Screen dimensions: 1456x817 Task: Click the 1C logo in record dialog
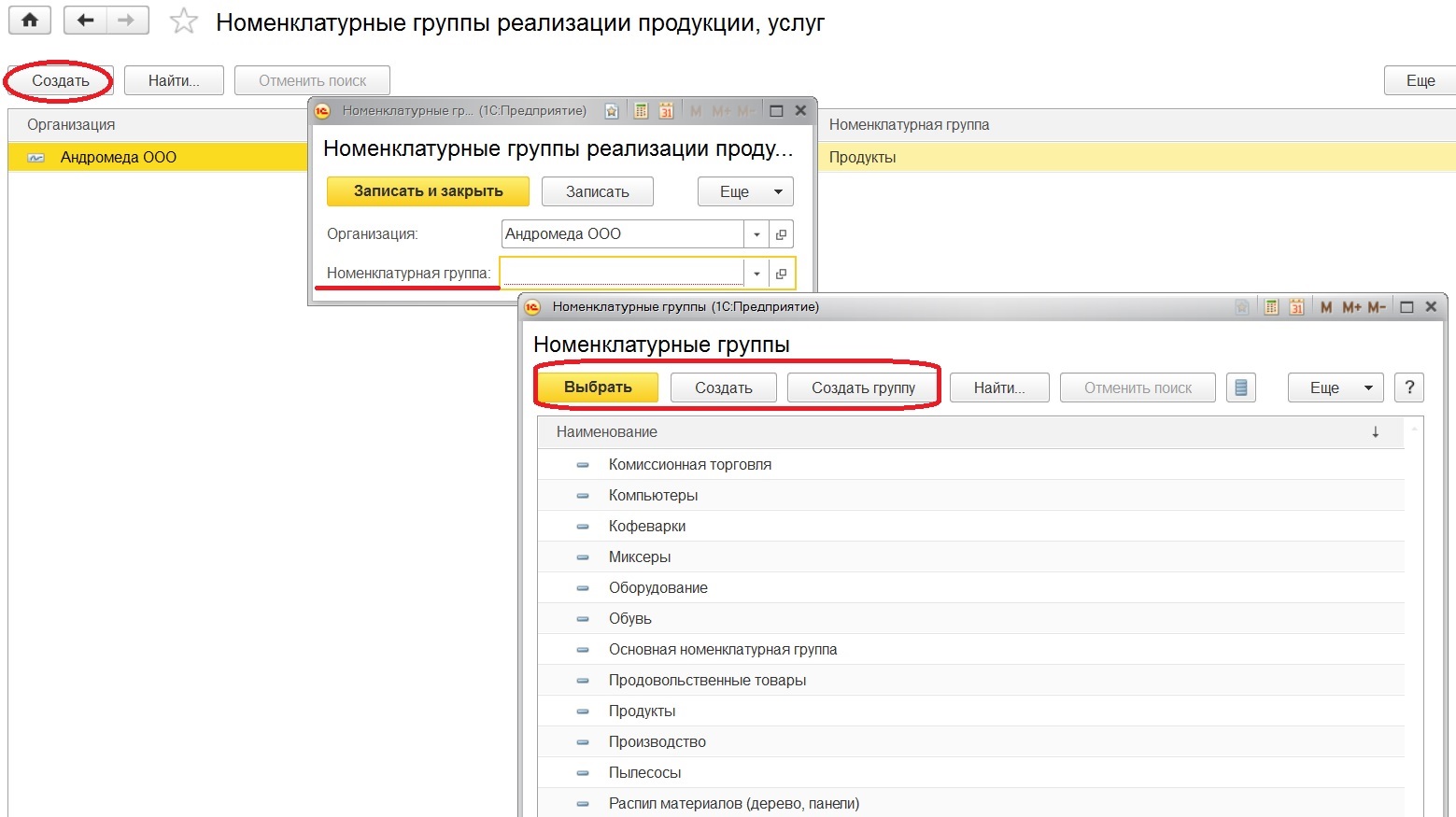[x=322, y=111]
